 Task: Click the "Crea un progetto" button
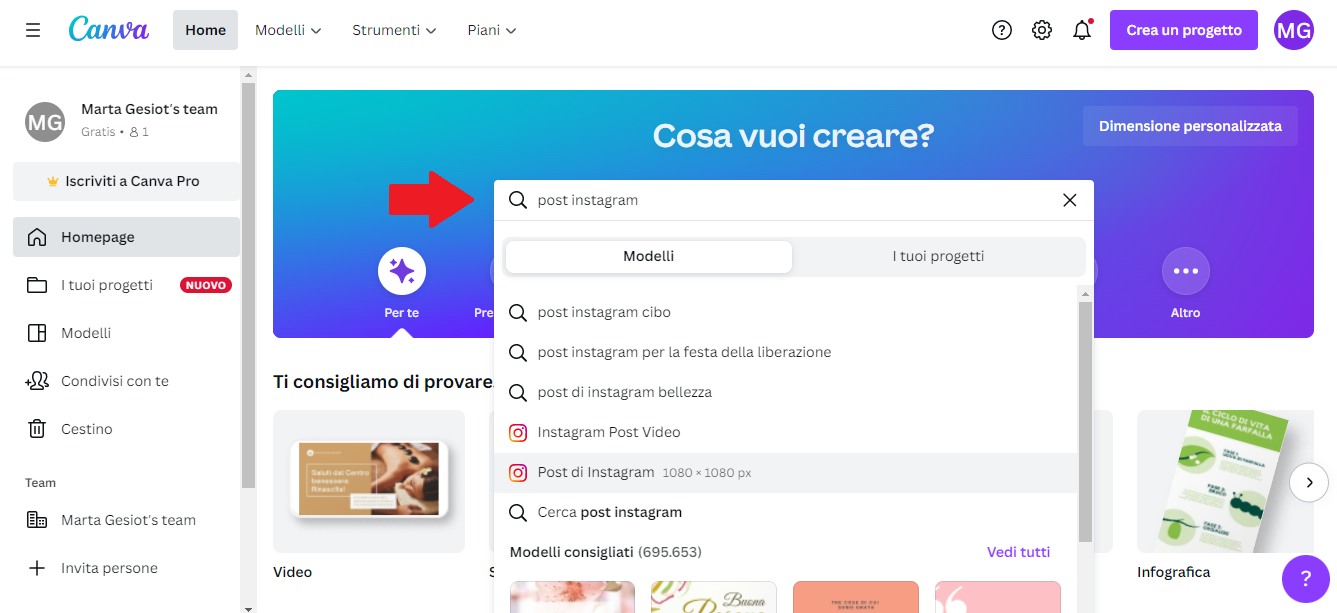1183,29
